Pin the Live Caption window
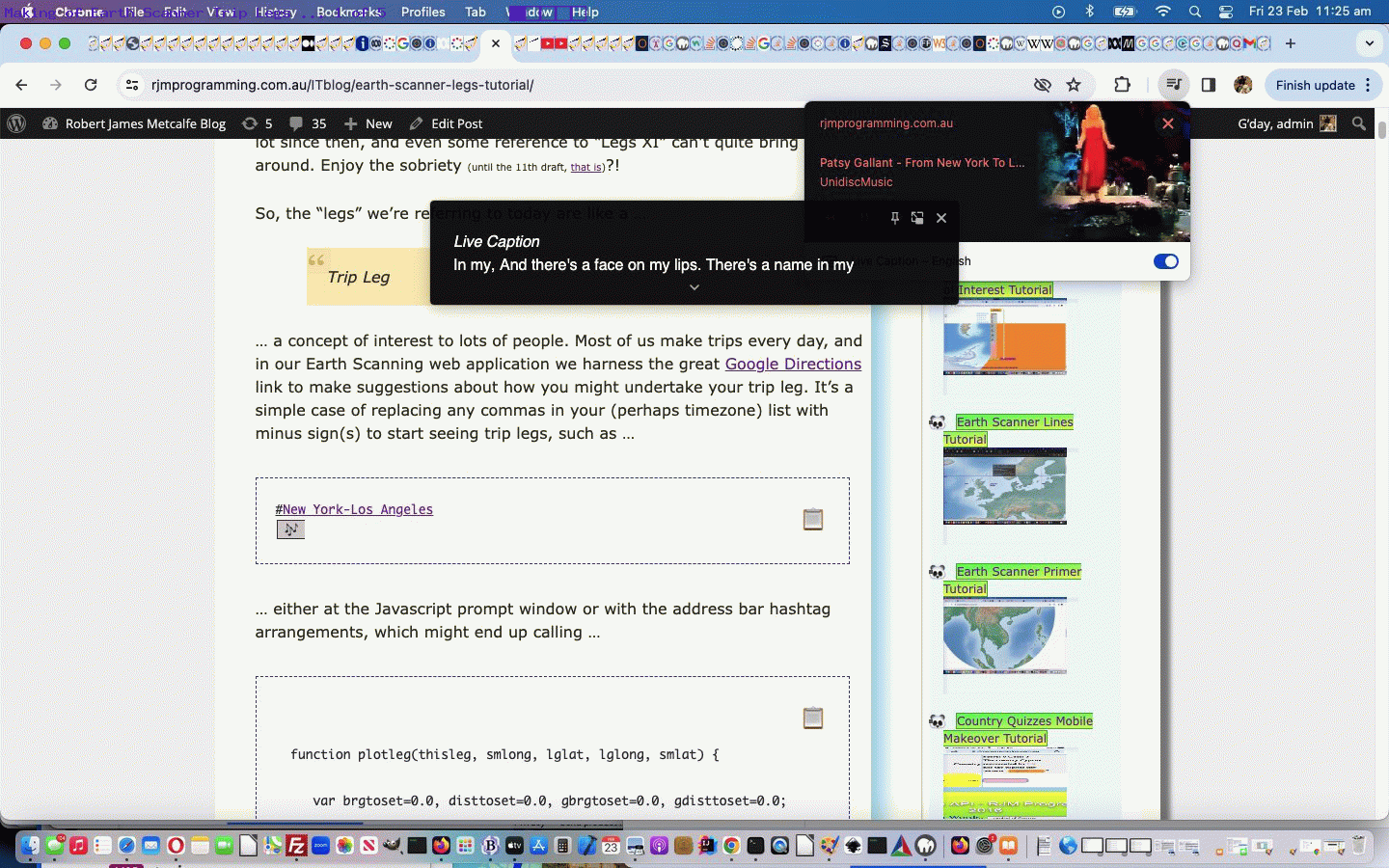This screenshot has width=1389, height=868. coord(894,218)
